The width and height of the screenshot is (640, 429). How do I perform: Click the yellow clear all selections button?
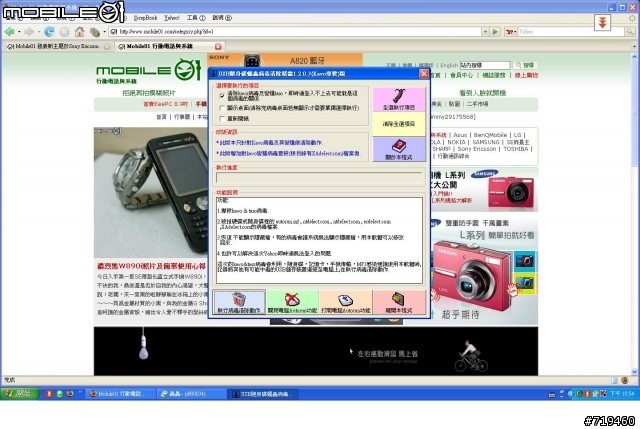tap(399, 124)
